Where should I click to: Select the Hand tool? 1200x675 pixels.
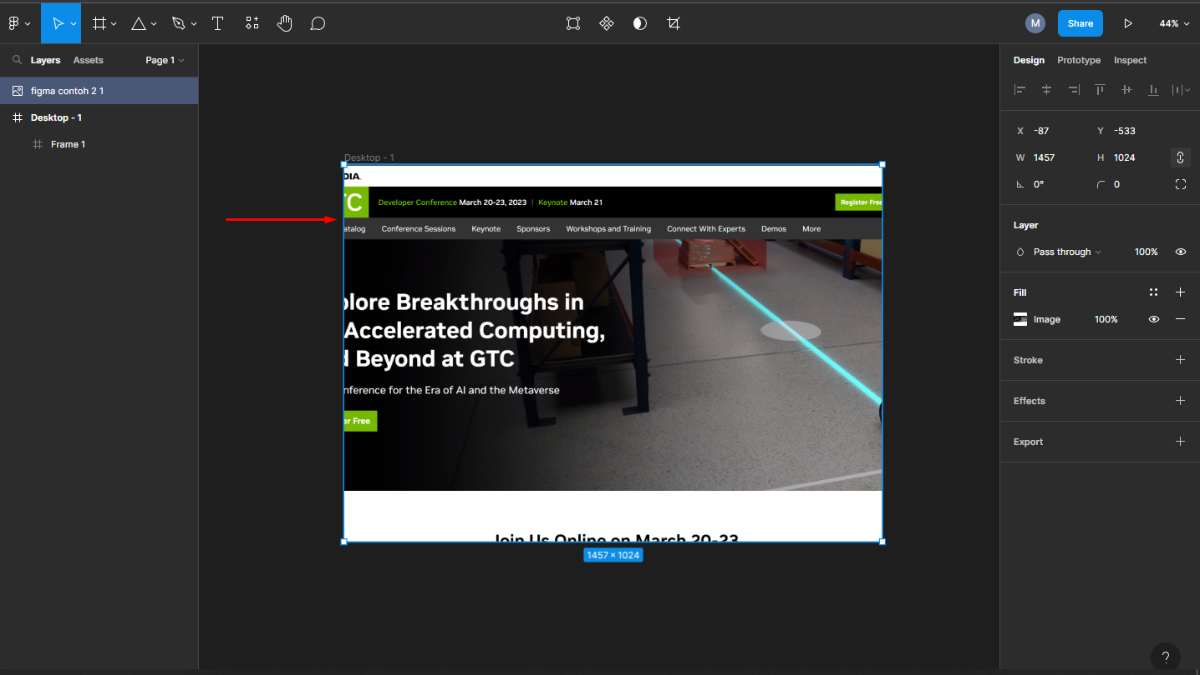[x=285, y=23]
